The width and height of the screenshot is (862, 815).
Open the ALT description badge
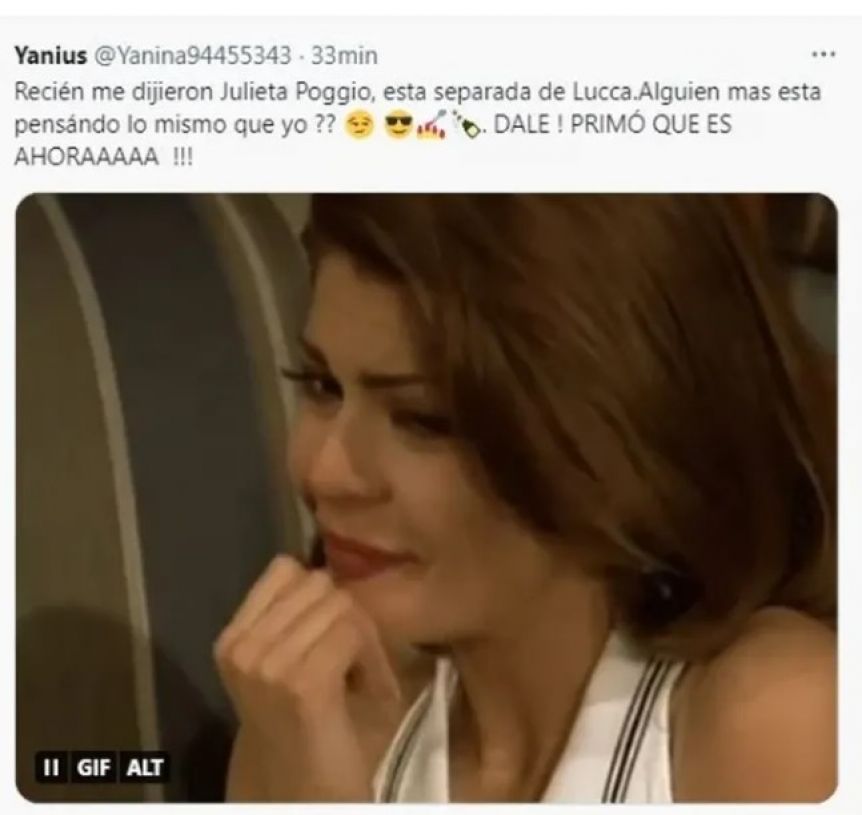tap(145, 767)
